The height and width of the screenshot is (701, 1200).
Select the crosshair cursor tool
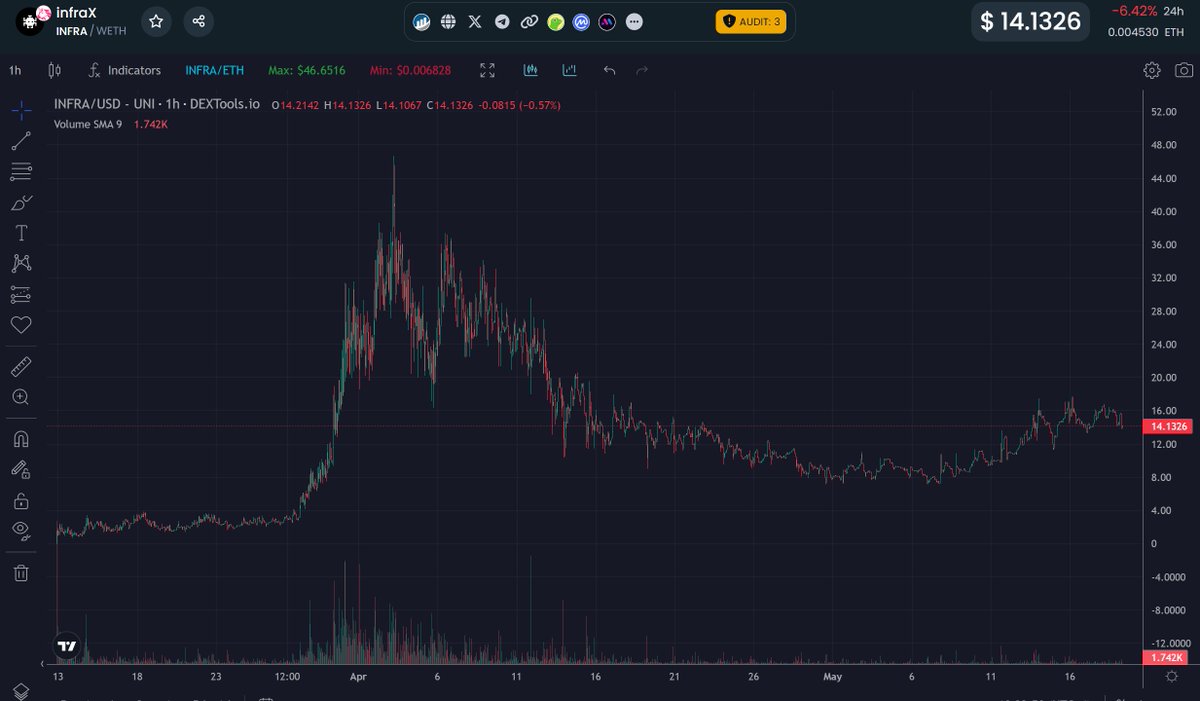21,109
